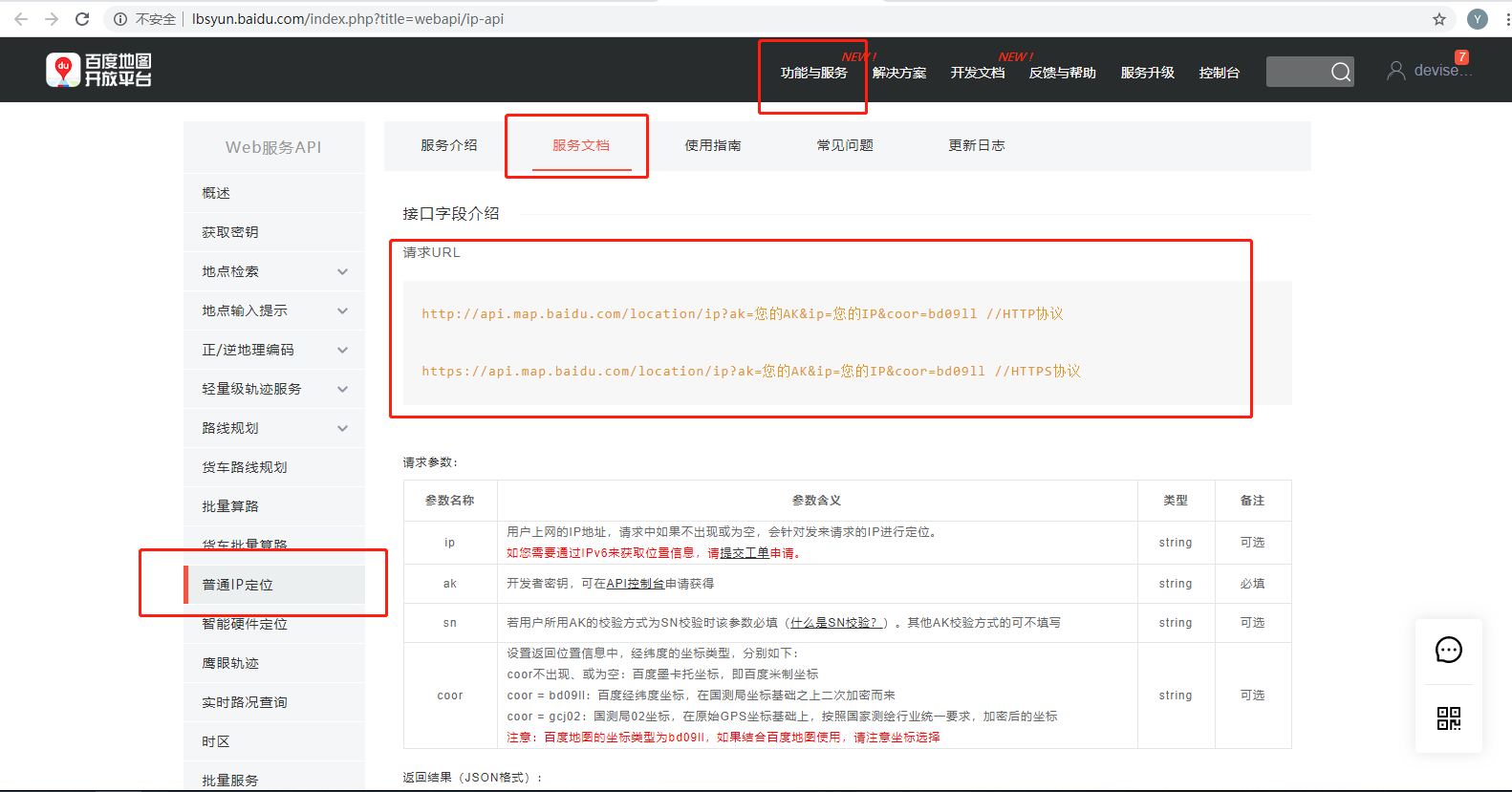Switch to the 使用指南 tab
The height and width of the screenshot is (792, 1512).
point(713,145)
